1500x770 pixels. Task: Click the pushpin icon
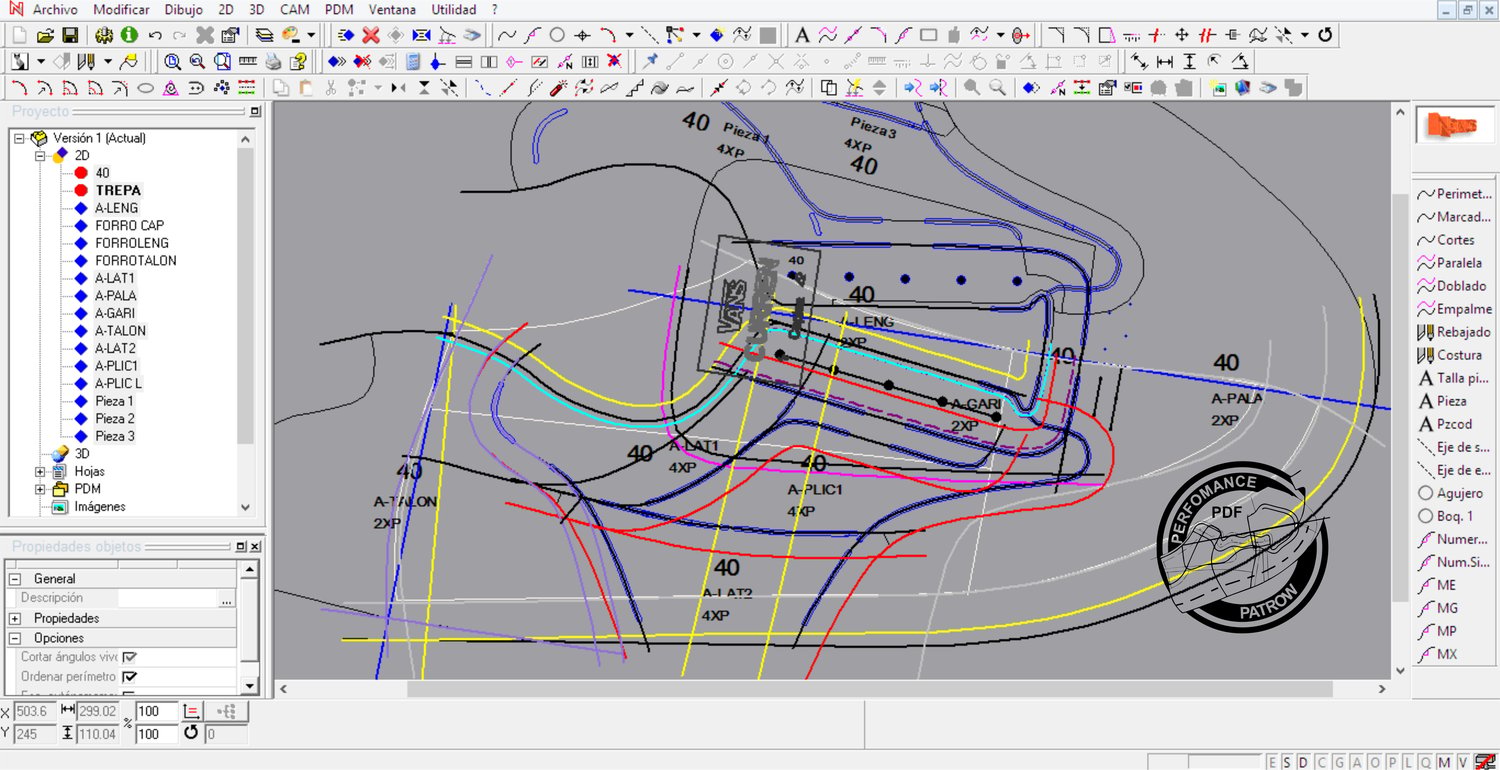pos(650,61)
